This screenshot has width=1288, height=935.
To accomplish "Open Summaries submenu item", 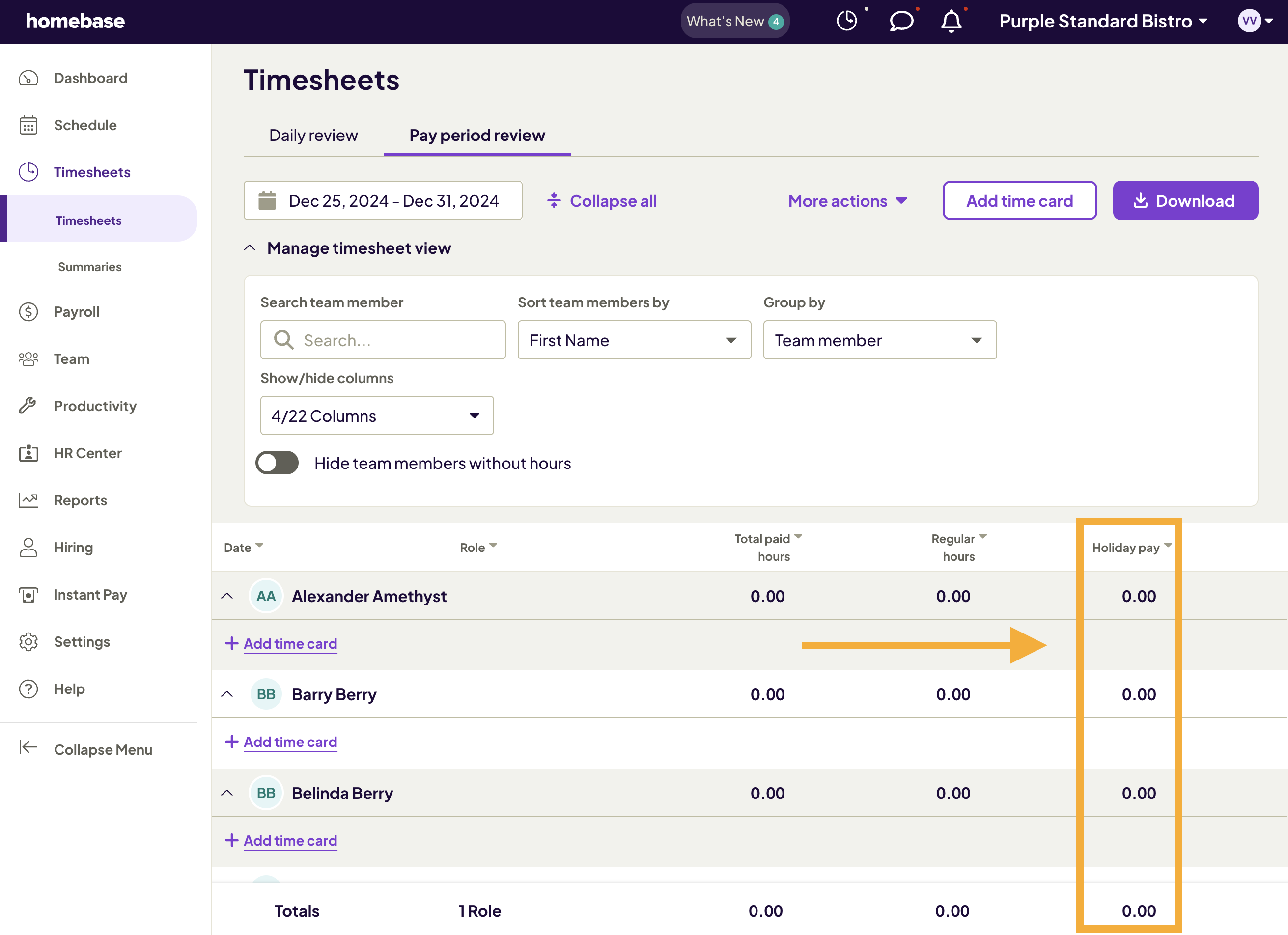I will pyautogui.click(x=90, y=267).
